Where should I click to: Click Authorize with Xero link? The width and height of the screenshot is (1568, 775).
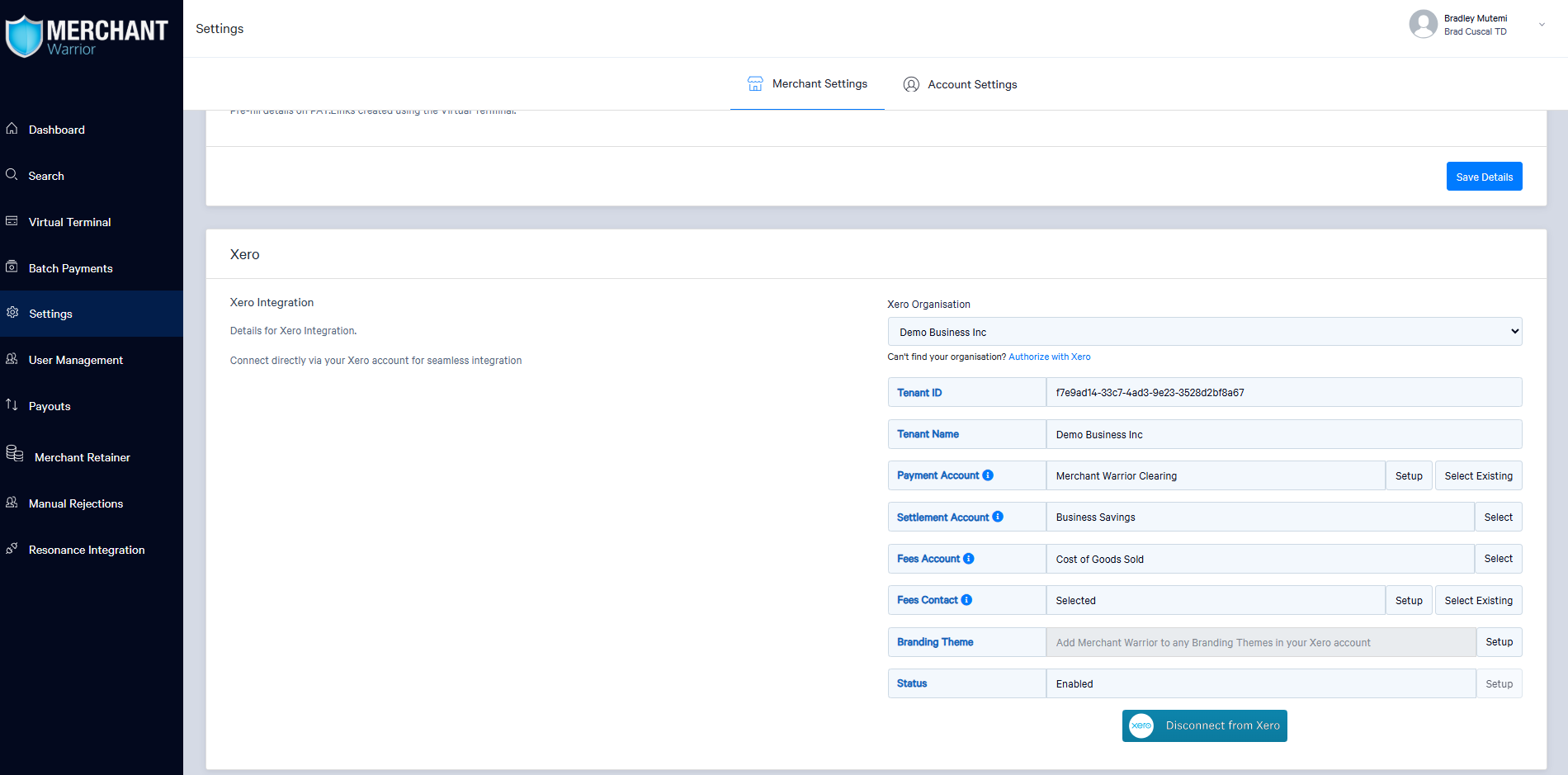point(1050,357)
